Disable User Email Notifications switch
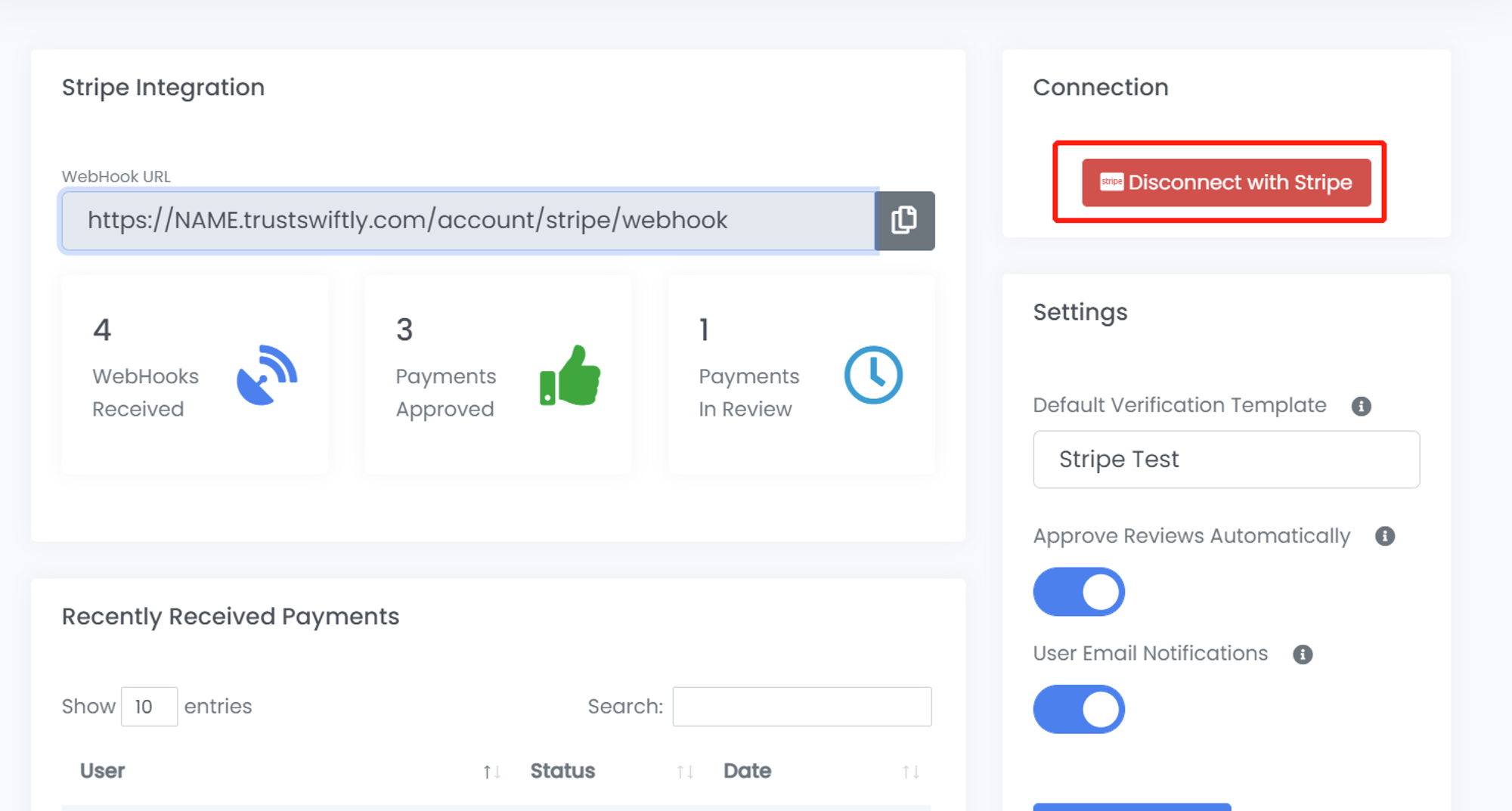This screenshot has width=1512, height=811. click(1079, 709)
